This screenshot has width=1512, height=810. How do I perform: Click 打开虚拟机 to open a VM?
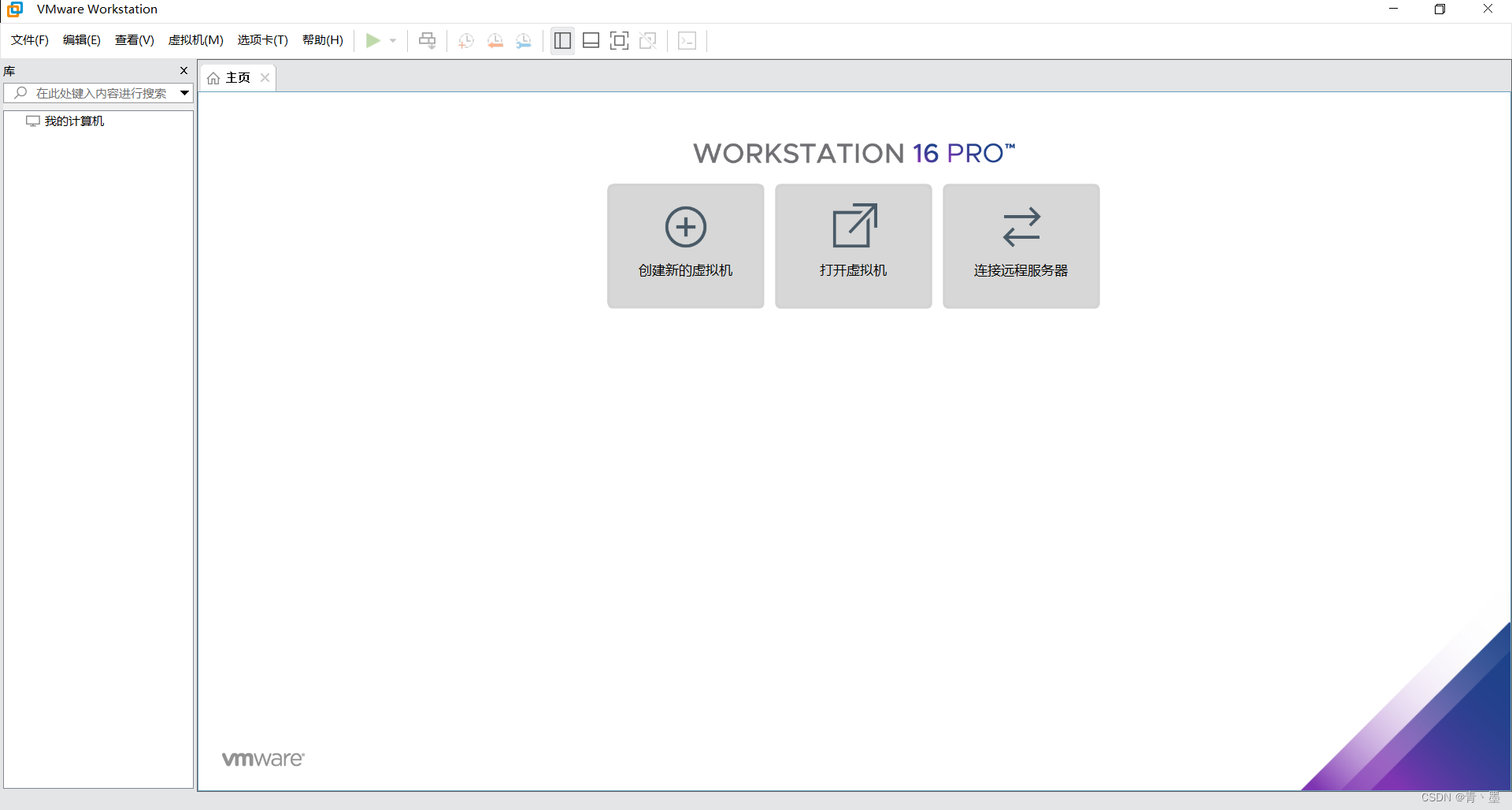click(853, 246)
